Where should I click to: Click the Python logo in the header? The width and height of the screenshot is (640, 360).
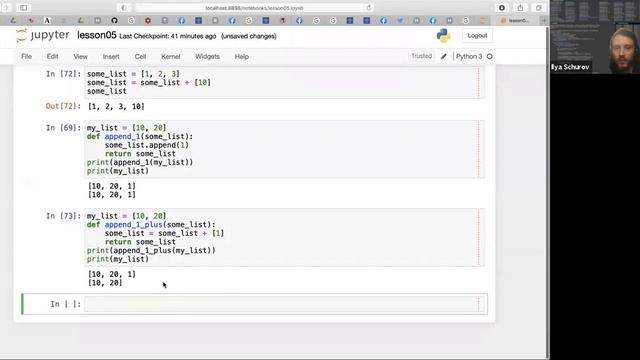coord(444,36)
